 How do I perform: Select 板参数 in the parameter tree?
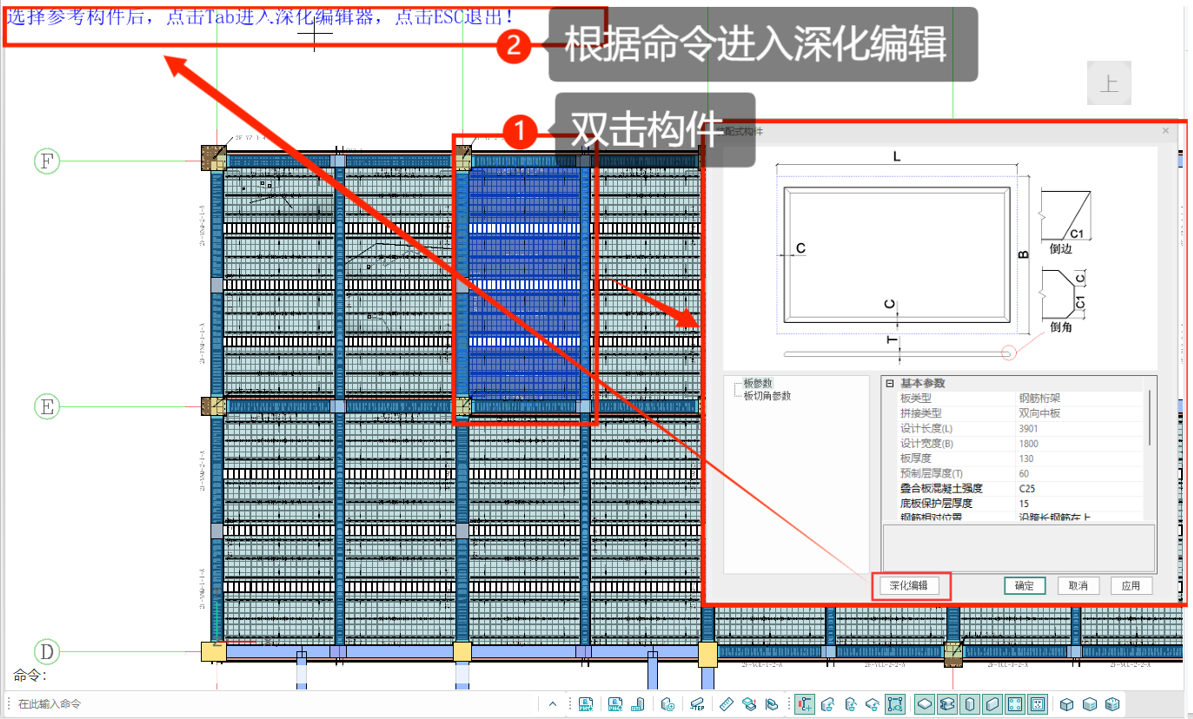757,383
